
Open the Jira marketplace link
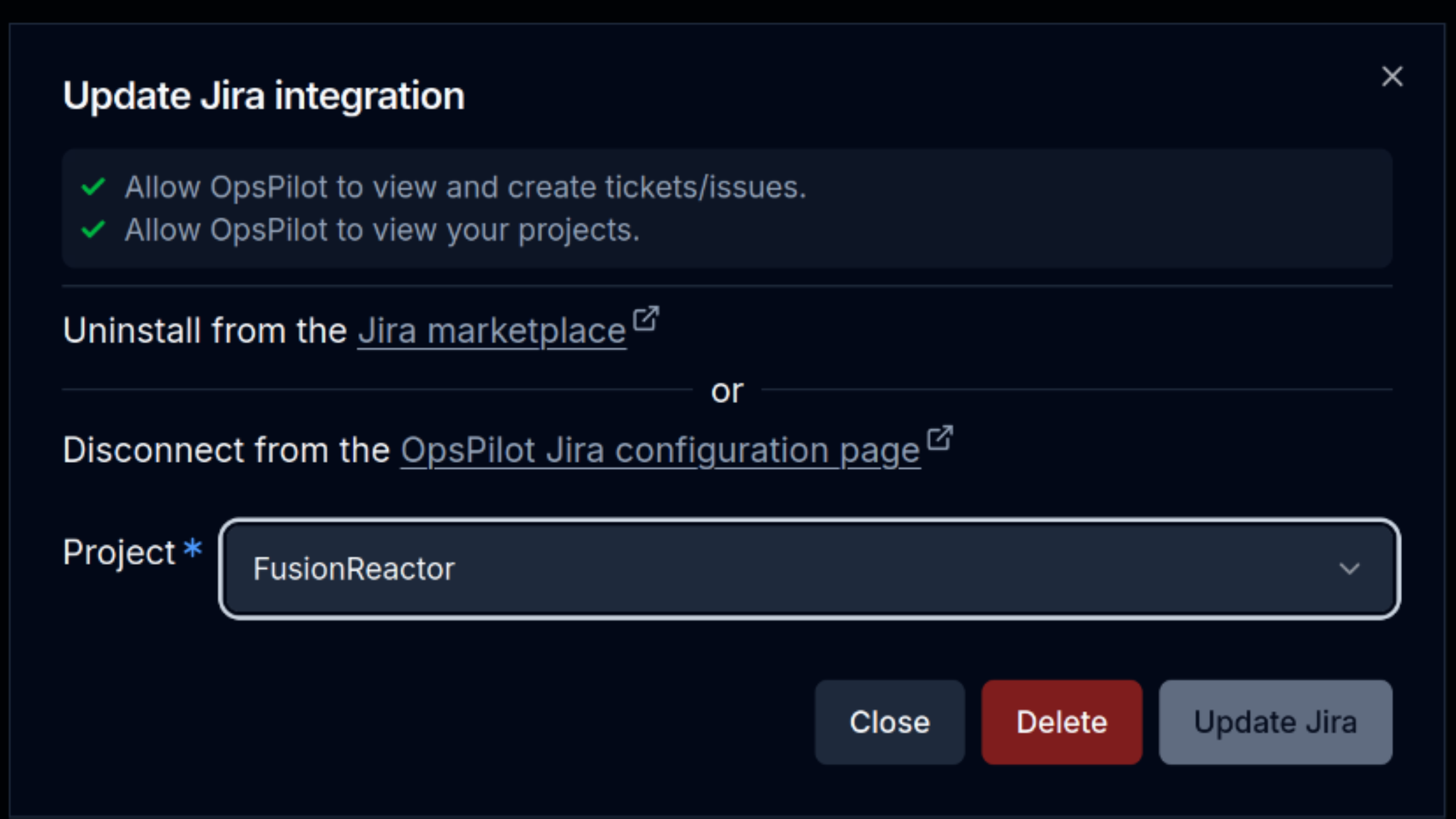[492, 330]
